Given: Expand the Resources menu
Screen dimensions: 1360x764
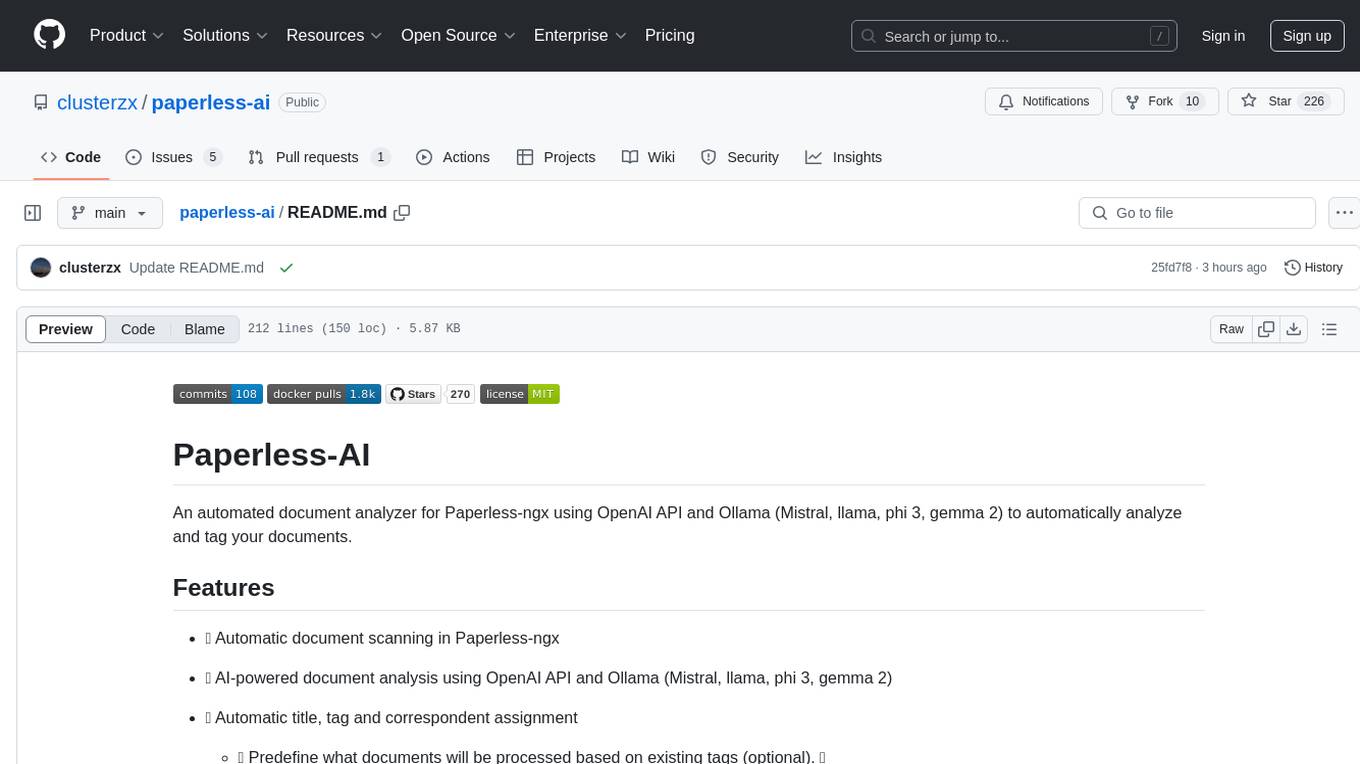Looking at the screenshot, I should coord(335,35).
